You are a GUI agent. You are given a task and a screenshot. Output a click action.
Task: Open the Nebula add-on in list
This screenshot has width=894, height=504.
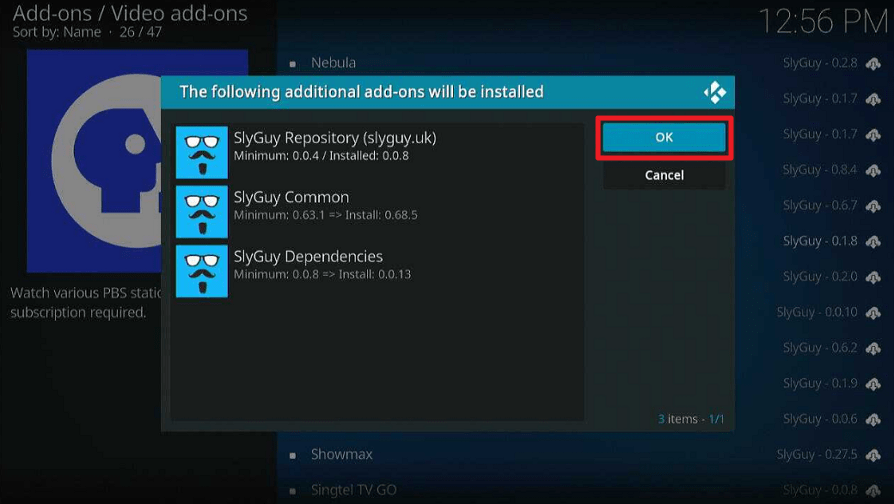click(x=334, y=63)
